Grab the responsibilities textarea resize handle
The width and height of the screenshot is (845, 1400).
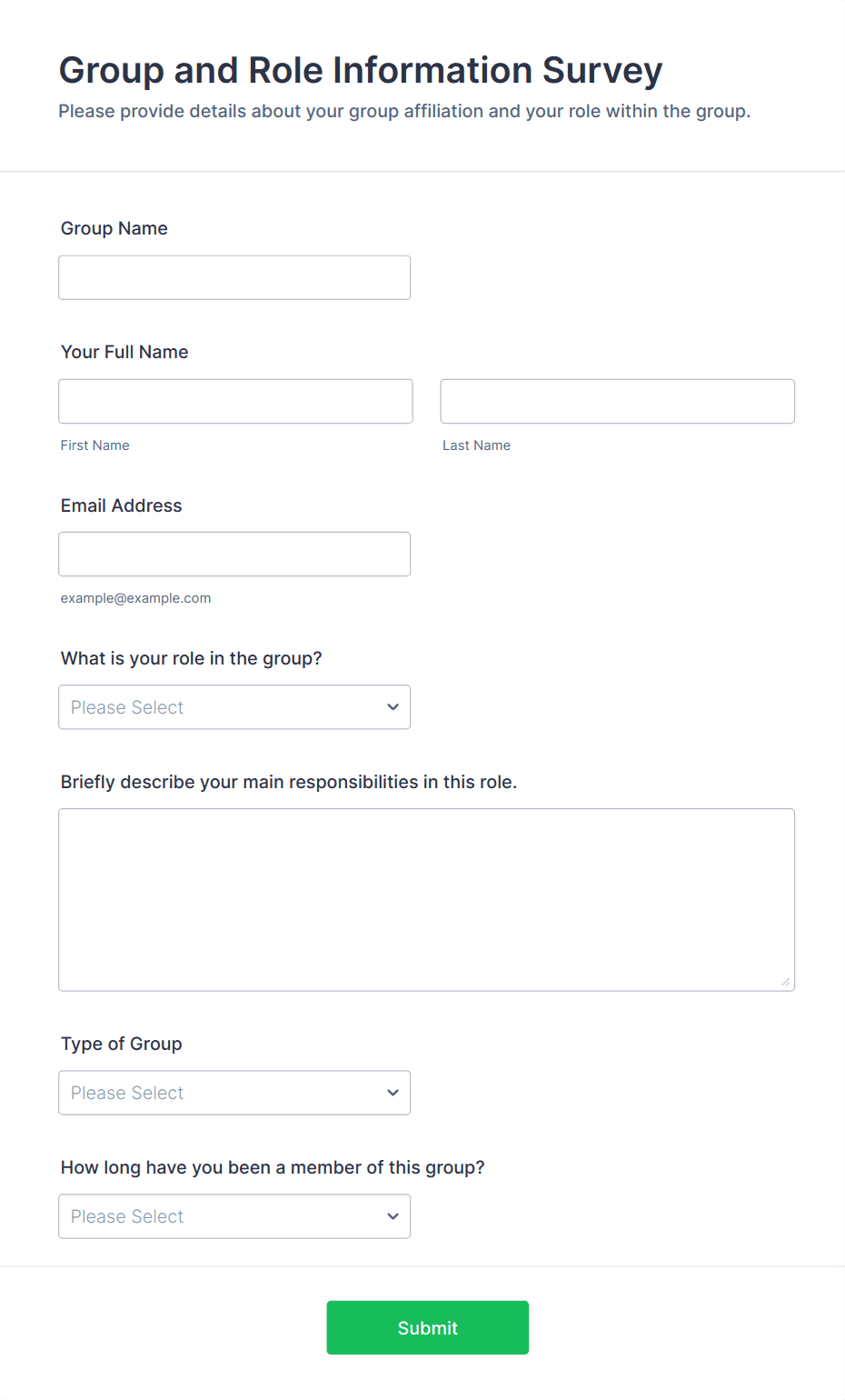(x=786, y=982)
